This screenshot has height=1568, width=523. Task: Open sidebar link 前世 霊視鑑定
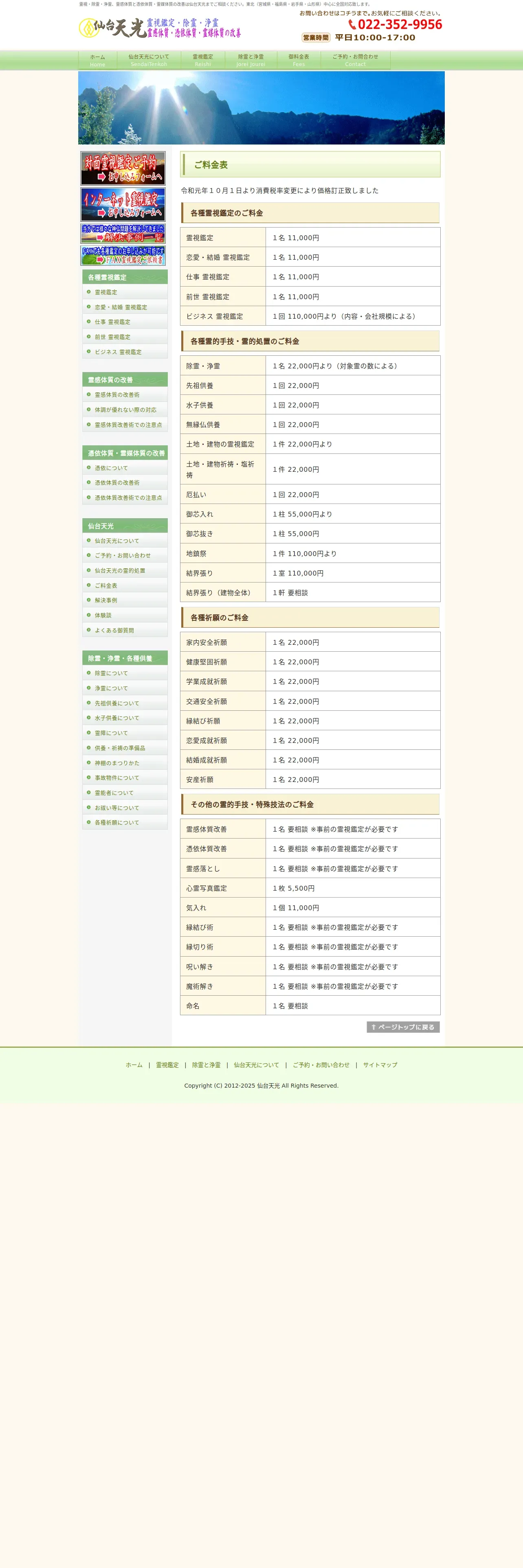coord(125,337)
